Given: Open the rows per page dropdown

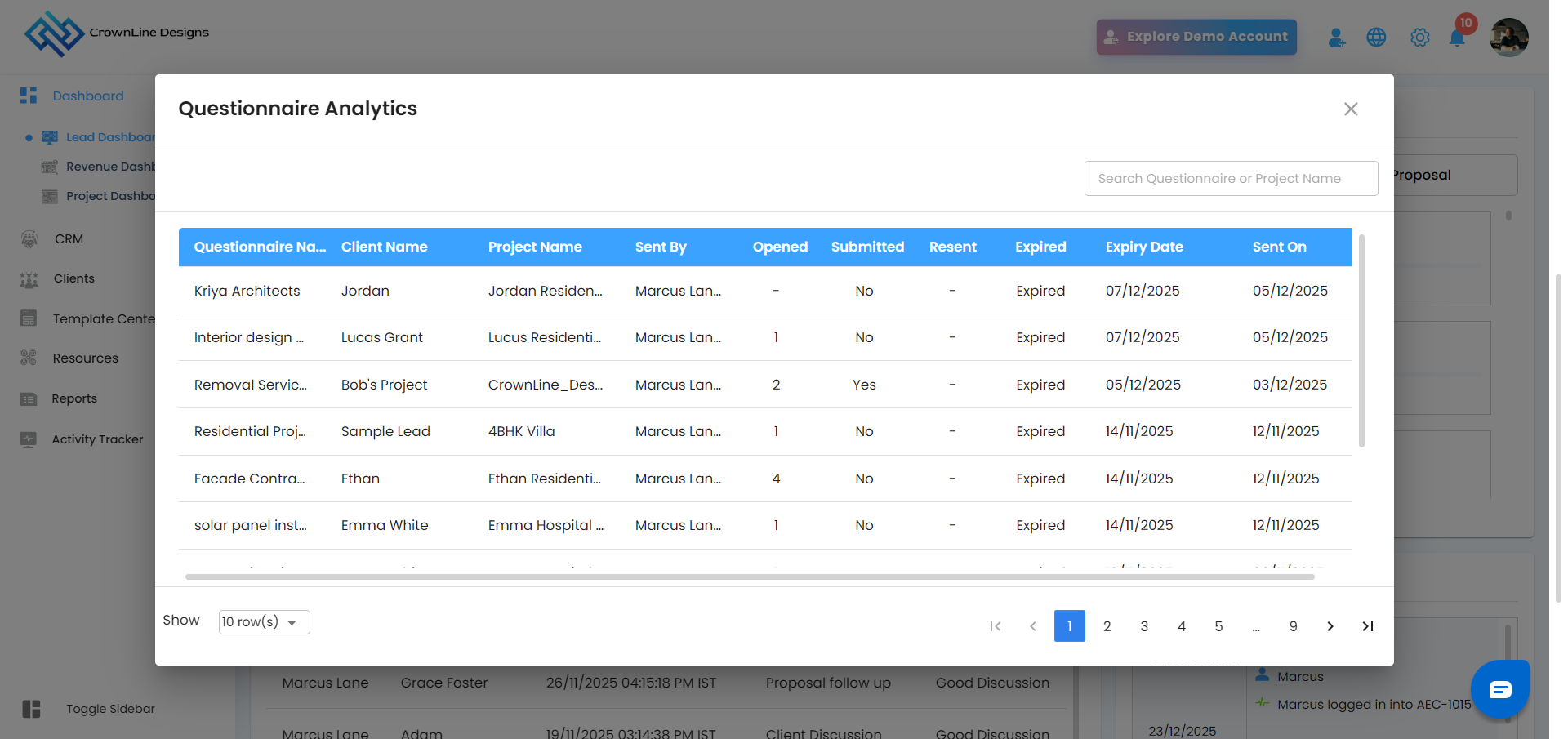Looking at the screenshot, I should [264, 622].
